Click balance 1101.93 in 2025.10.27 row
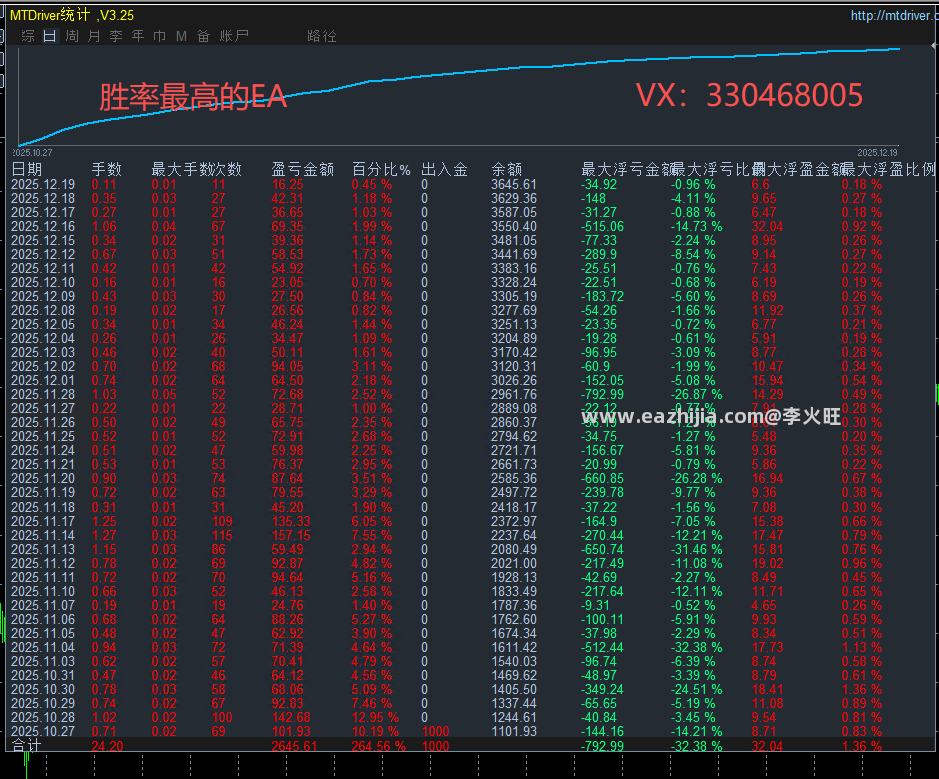This screenshot has height=779, width=939. click(514, 731)
